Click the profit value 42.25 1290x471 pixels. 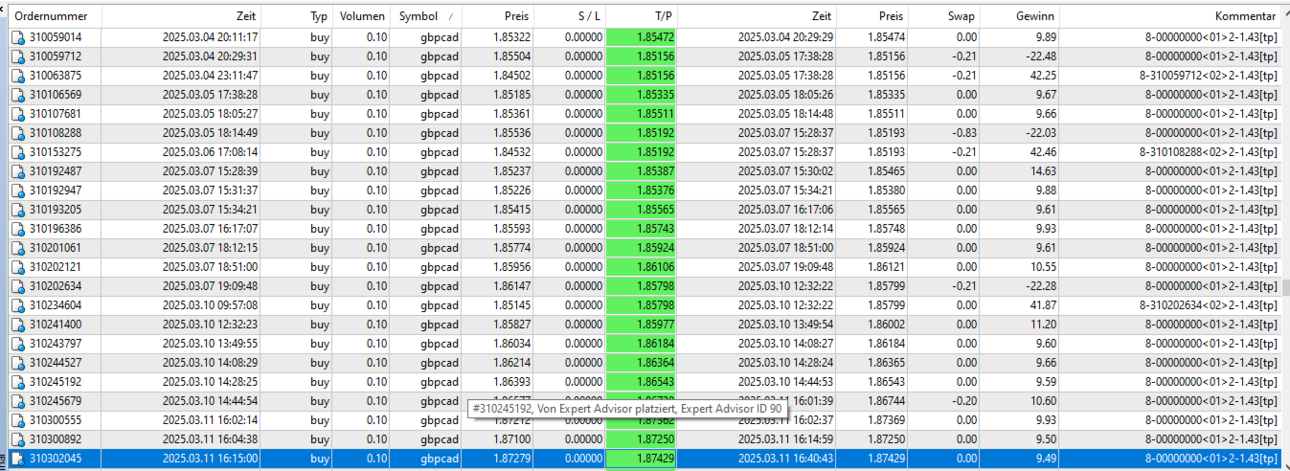1043,75
